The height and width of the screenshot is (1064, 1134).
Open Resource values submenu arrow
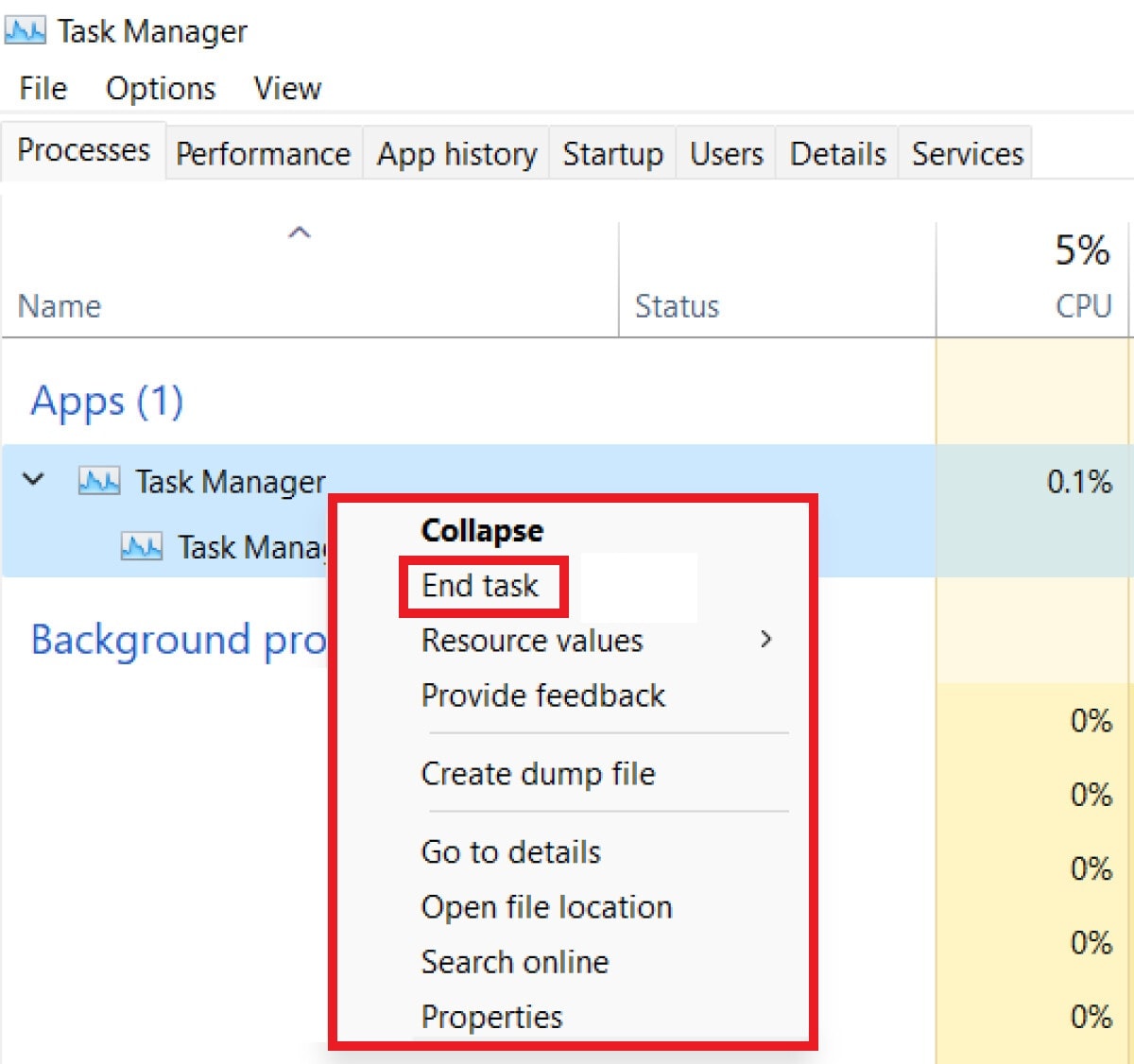(x=765, y=640)
